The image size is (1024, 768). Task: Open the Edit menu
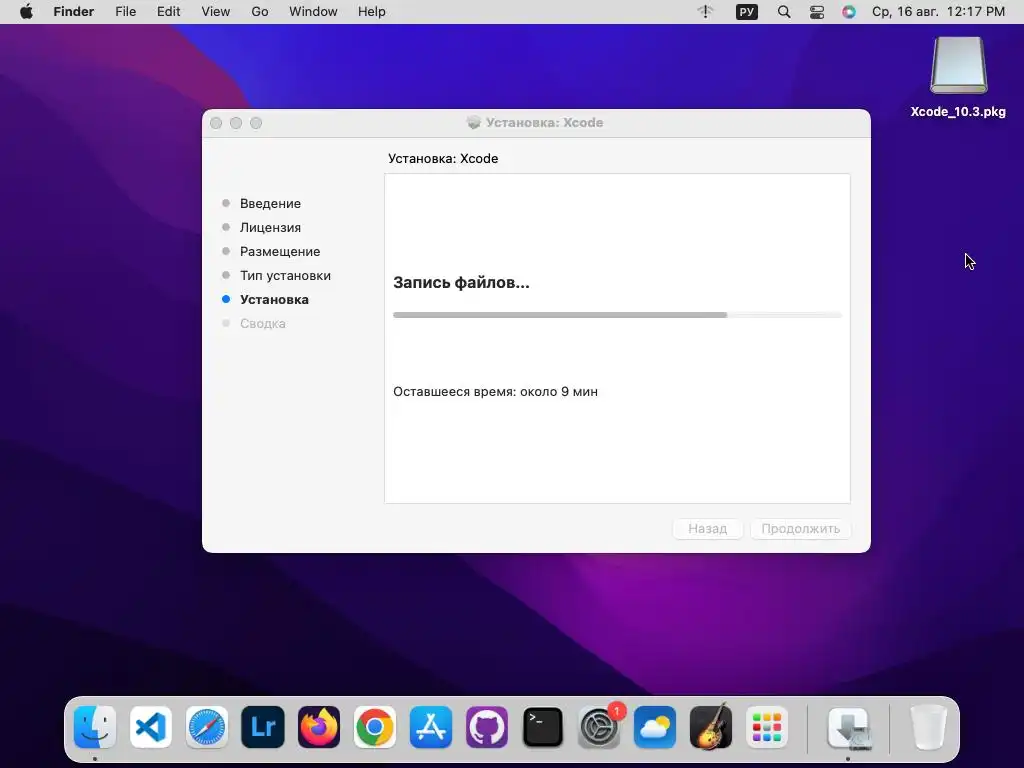coord(168,12)
